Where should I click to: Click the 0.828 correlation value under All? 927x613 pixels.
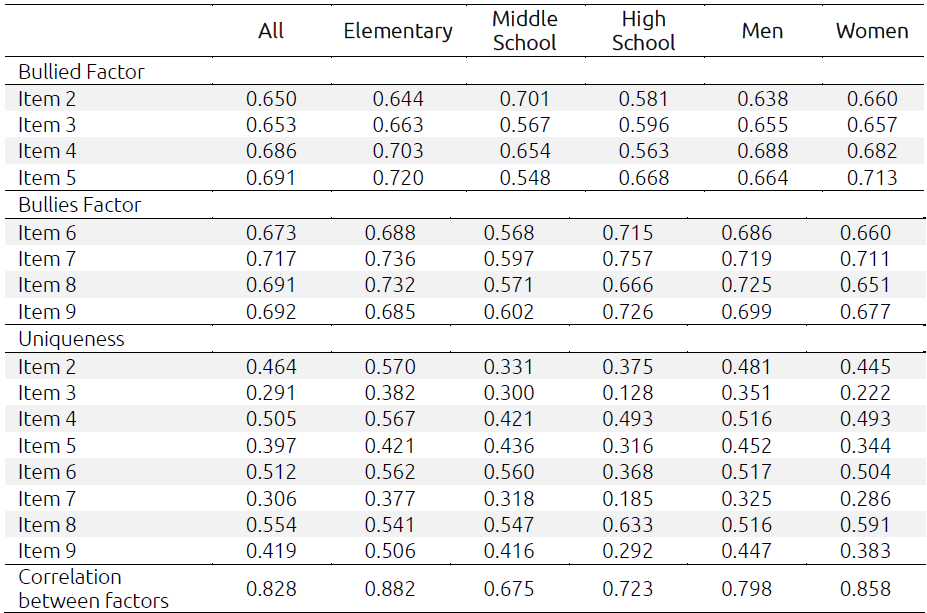coord(272,589)
